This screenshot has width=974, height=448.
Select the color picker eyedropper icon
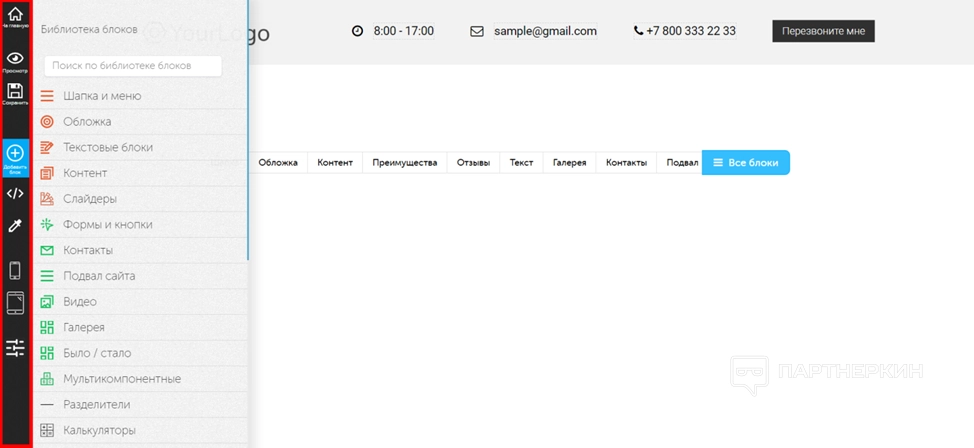pos(16,226)
